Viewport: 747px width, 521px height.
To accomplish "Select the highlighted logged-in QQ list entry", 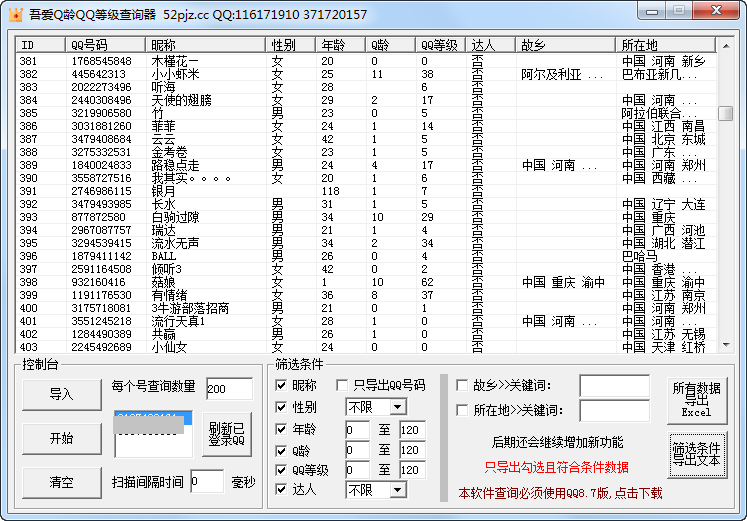I will click(153, 419).
